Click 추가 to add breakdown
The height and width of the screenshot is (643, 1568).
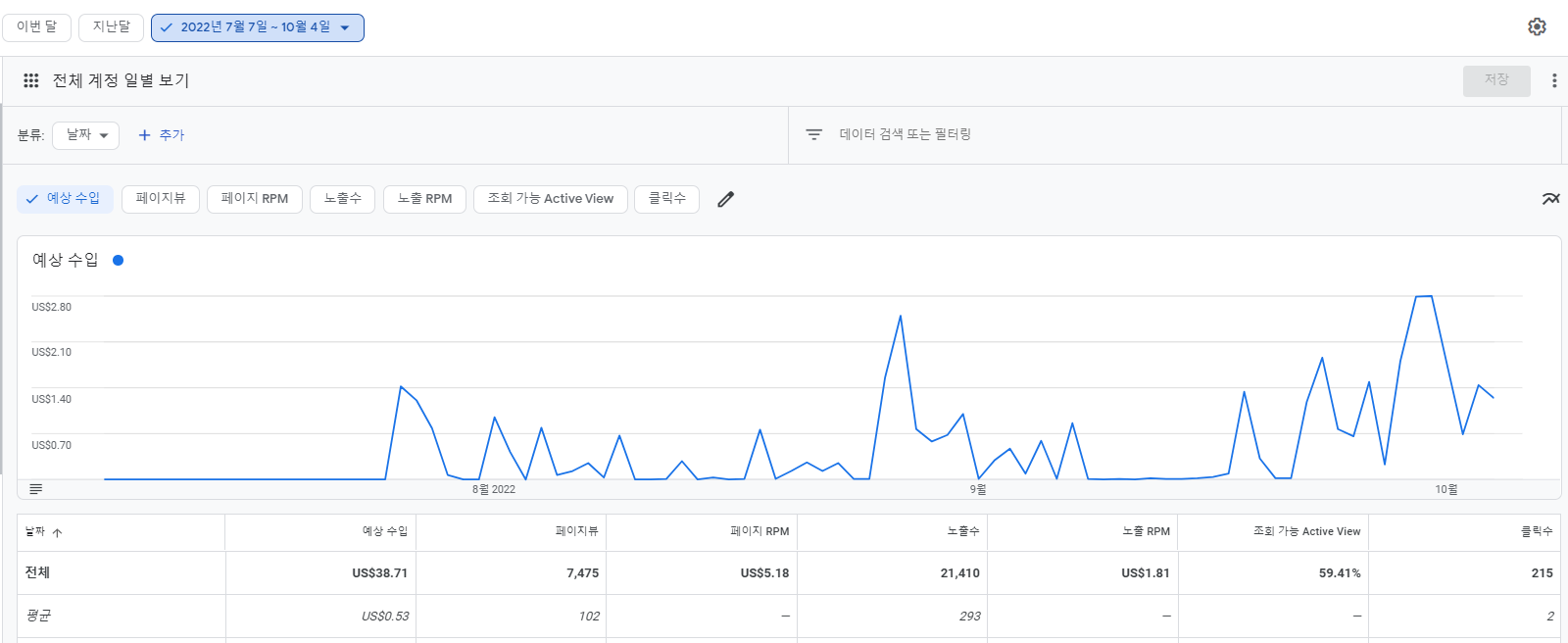pyautogui.click(x=171, y=135)
